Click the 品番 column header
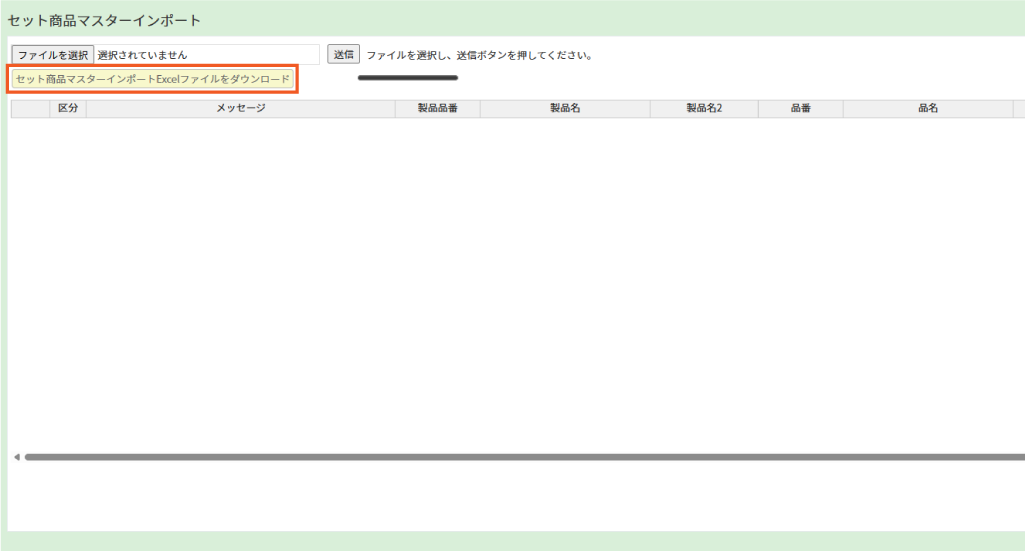 pos(800,108)
